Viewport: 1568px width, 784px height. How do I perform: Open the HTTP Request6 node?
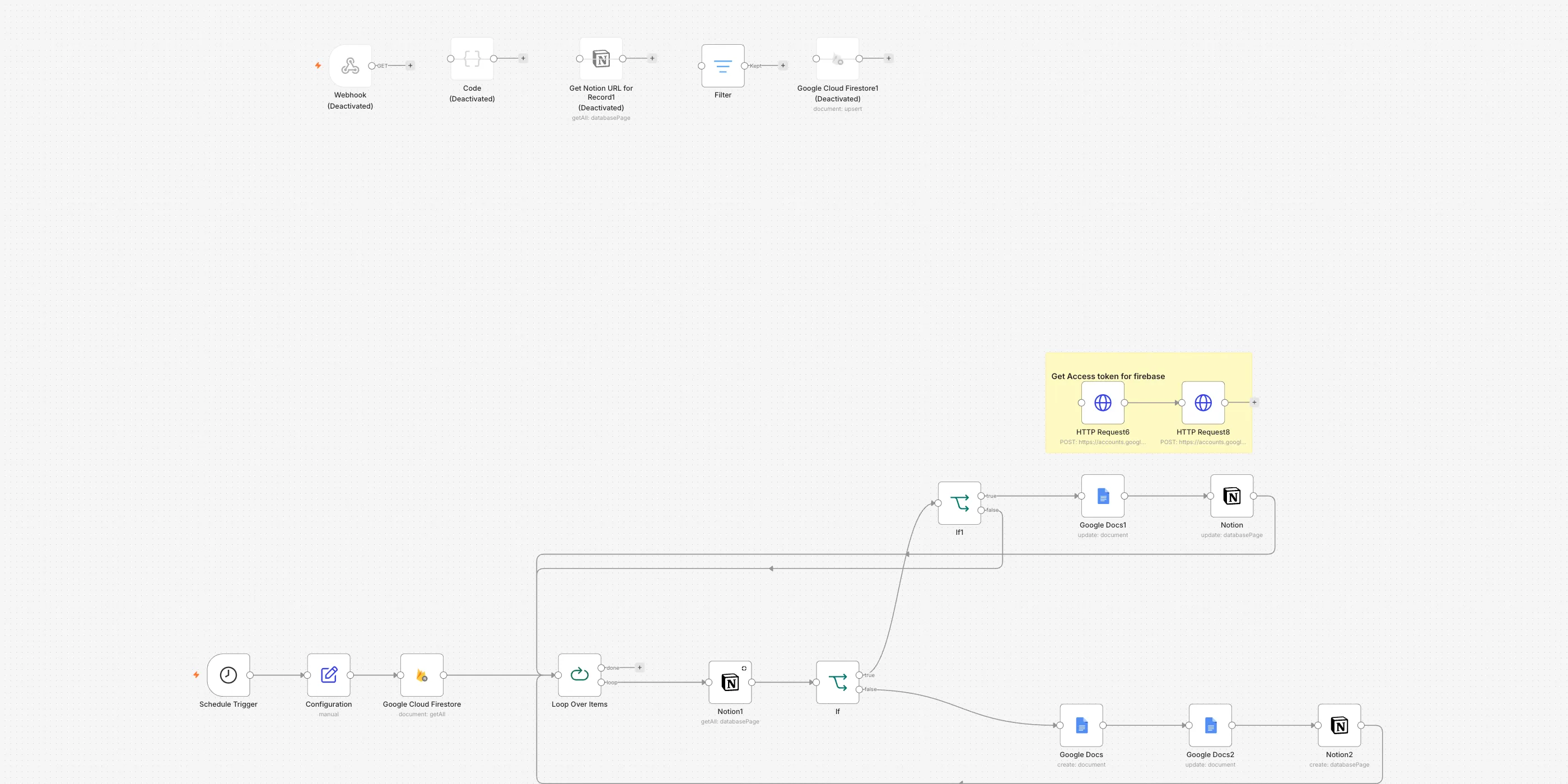click(1102, 402)
